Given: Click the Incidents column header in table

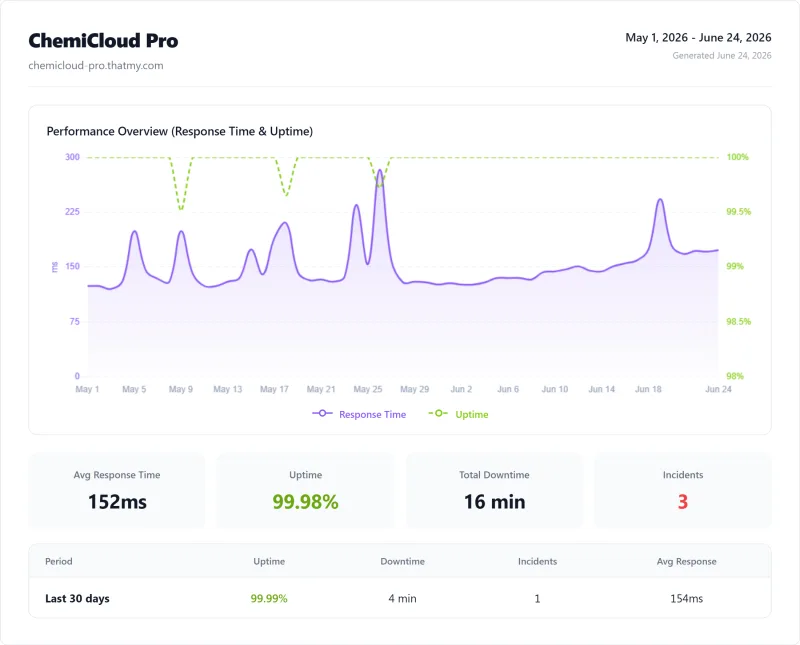Looking at the screenshot, I should [537, 561].
